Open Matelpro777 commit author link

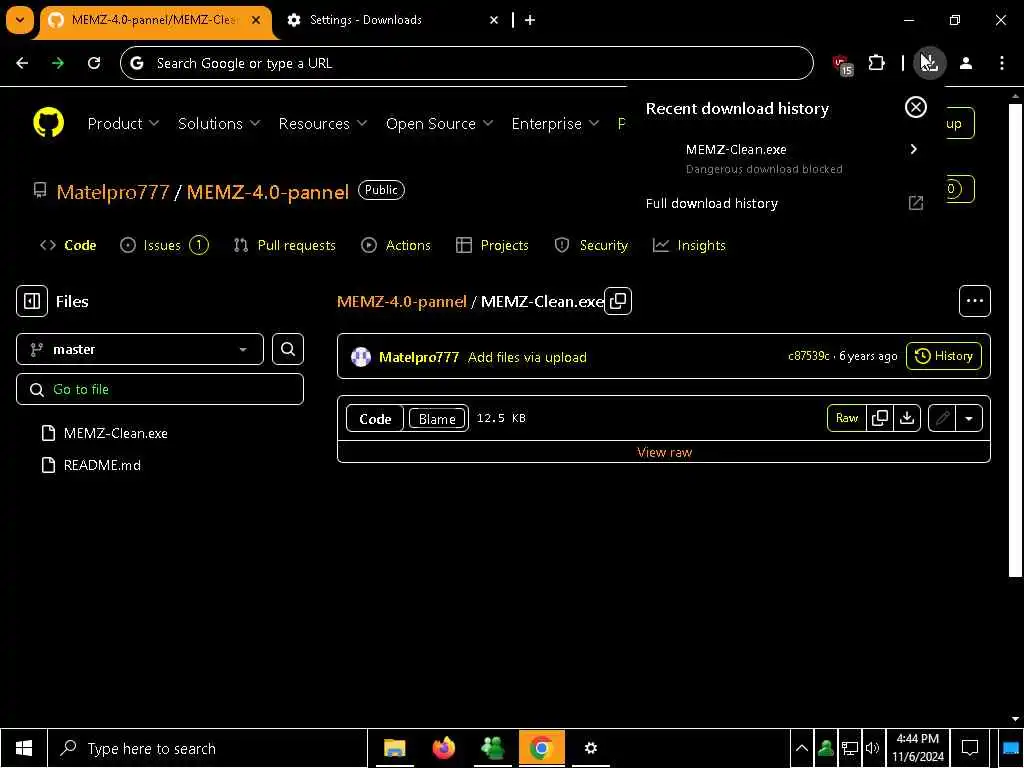coord(419,357)
